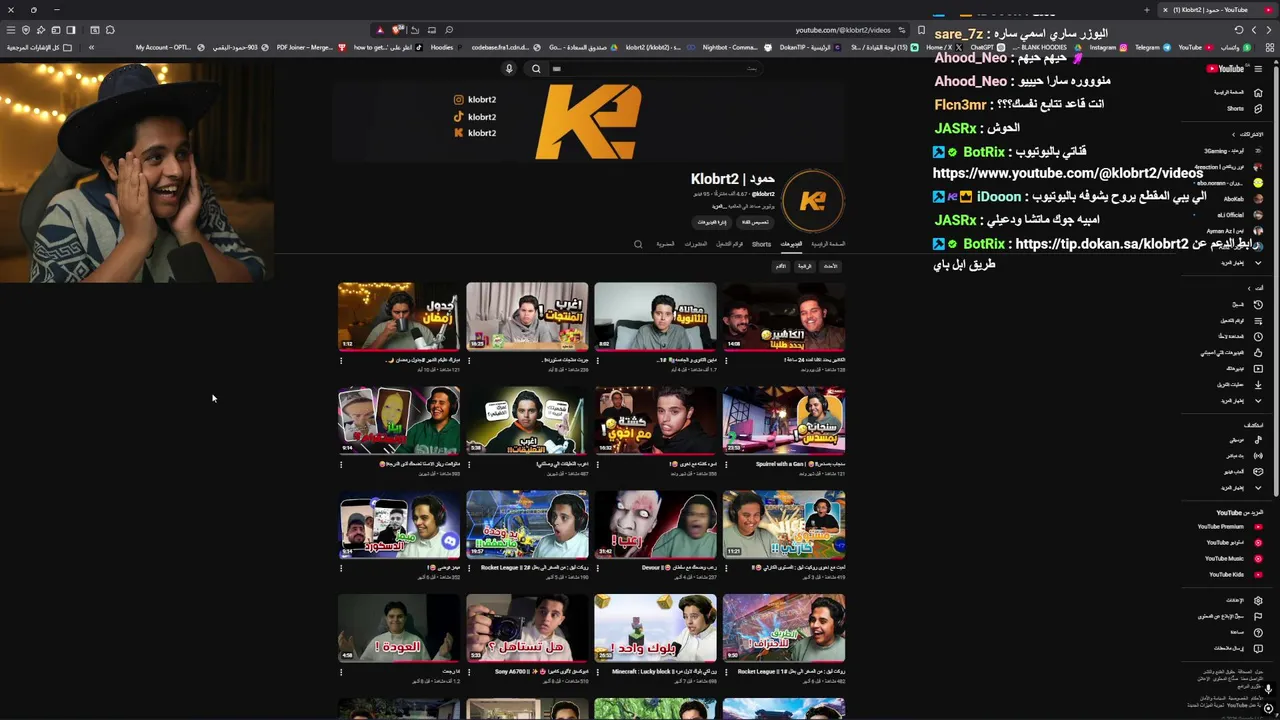Click the browser address bar URL
The image size is (1280, 720).
842,30
